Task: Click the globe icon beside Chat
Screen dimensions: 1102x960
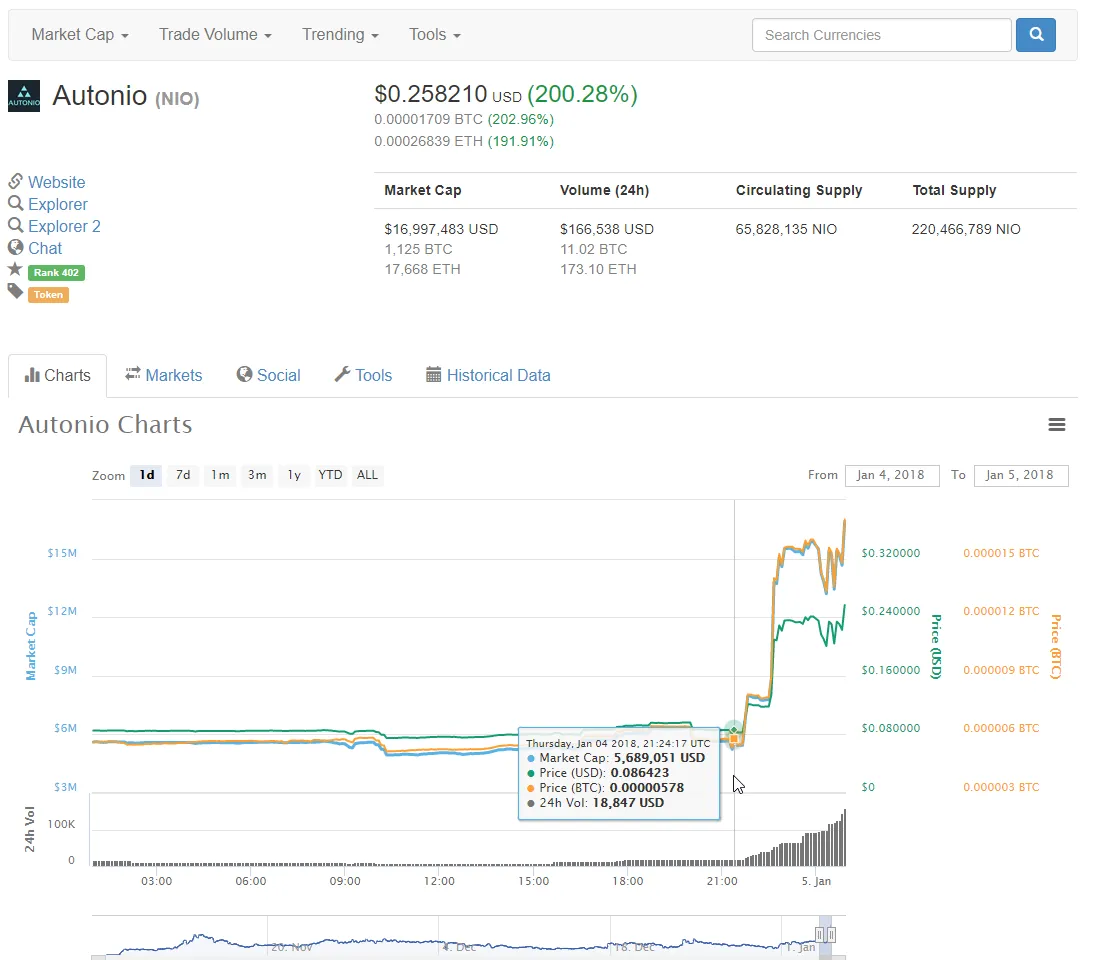Action: [x=15, y=247]
